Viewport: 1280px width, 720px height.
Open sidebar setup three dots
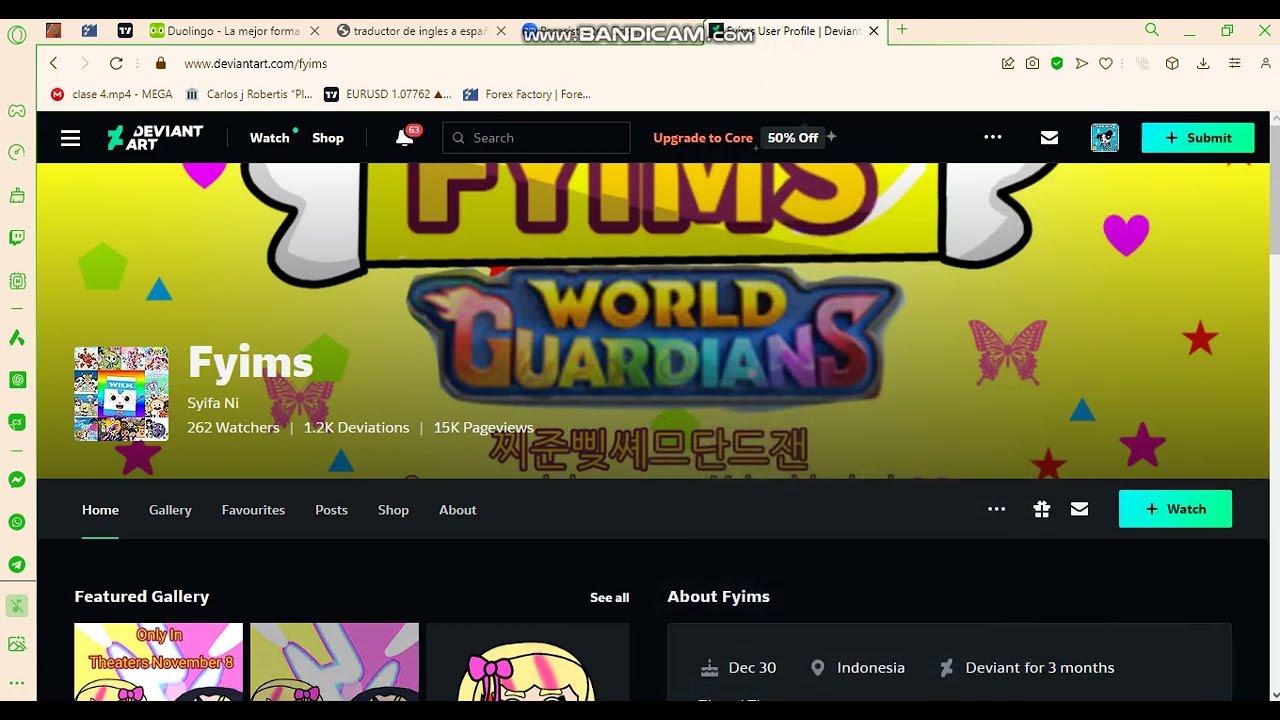[x=17, y=683]
